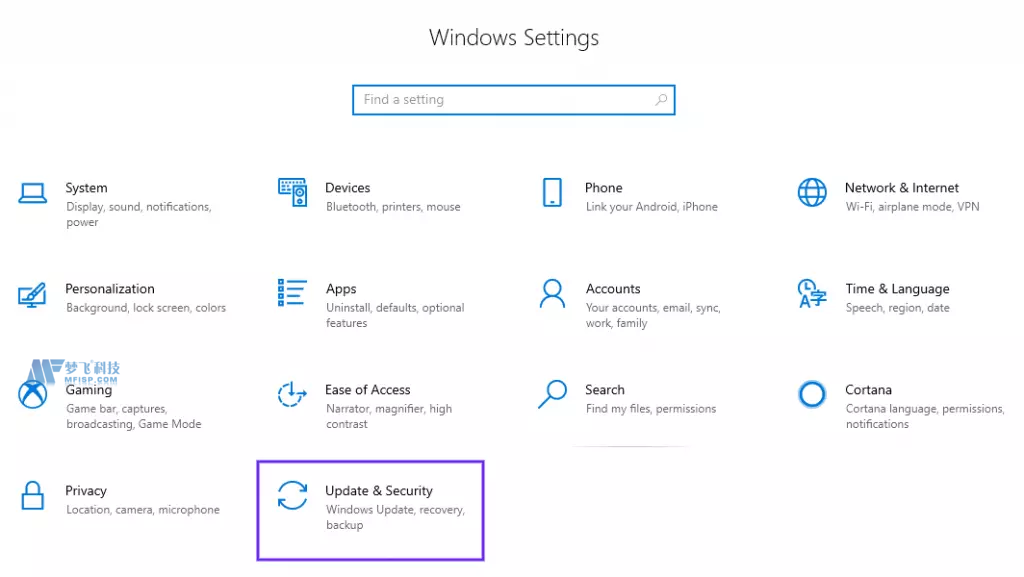Click the Ease of Access title

tap(368, 390)
